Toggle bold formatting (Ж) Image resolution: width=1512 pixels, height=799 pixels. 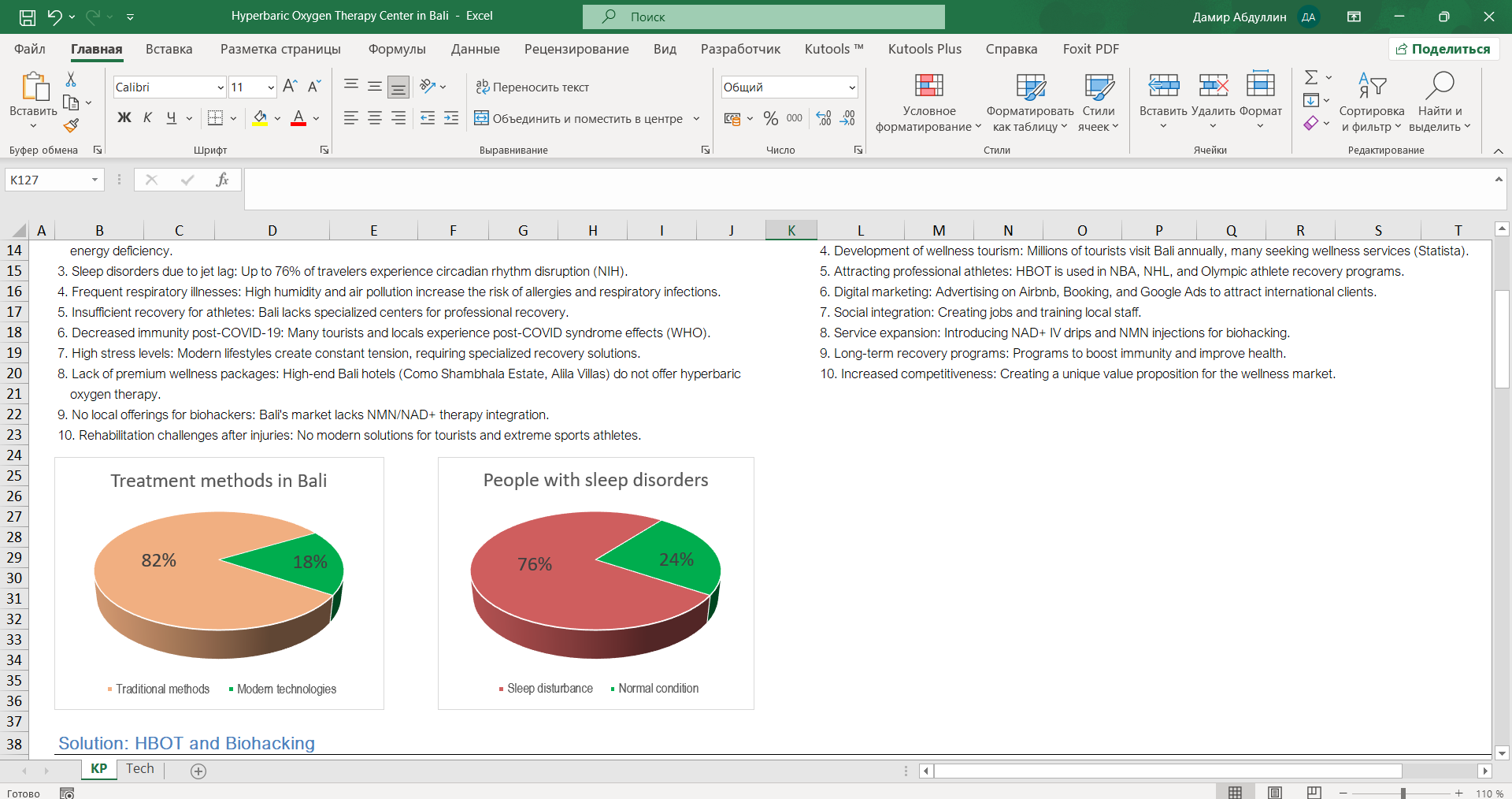click(x=124, y=118)
